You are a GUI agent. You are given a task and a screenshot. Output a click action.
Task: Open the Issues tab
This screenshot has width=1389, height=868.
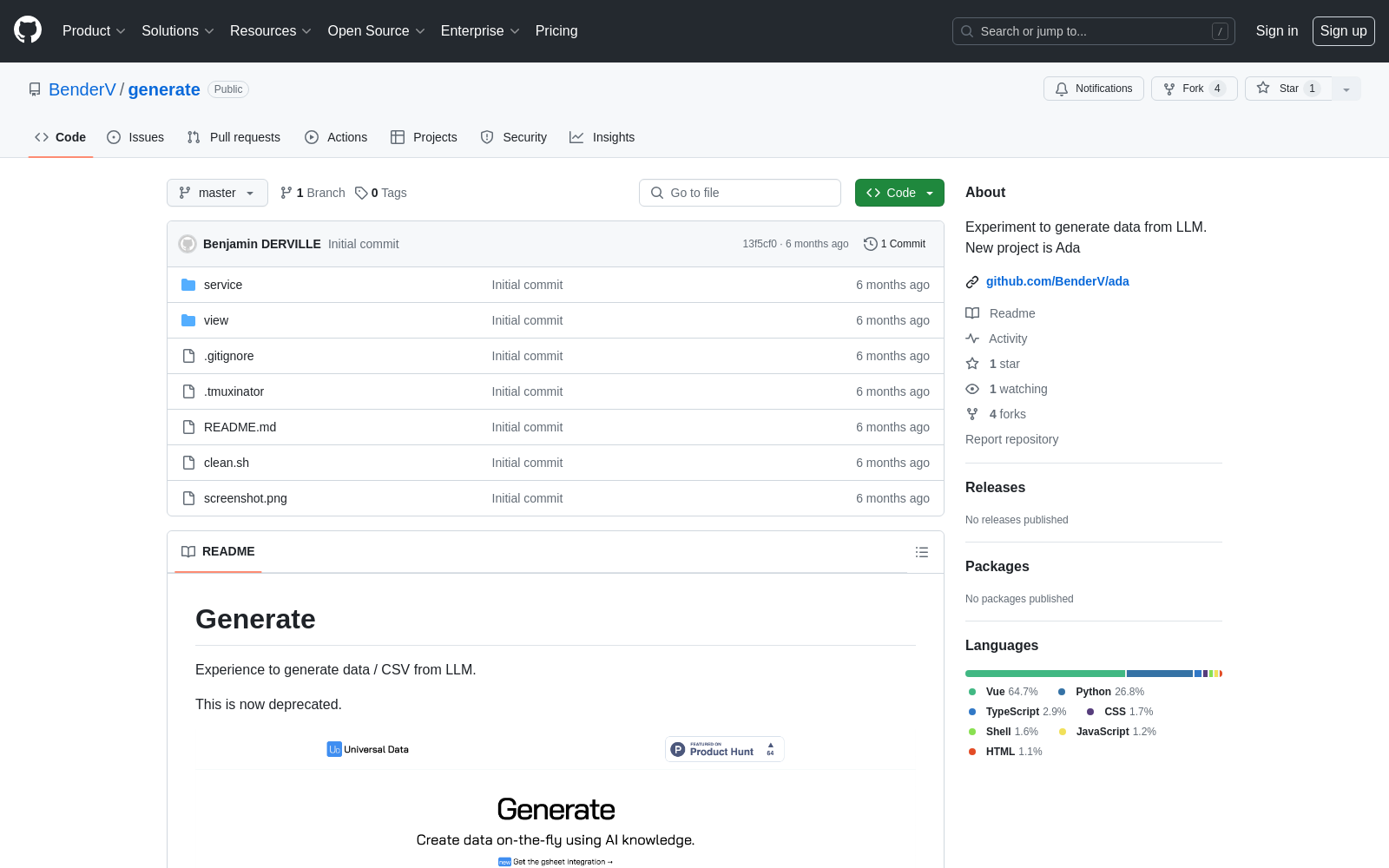[135, 137]
